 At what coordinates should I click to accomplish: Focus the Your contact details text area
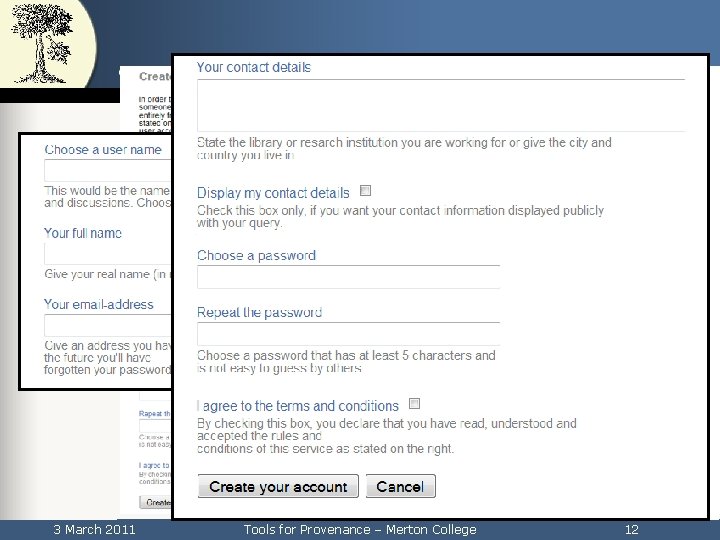tap(441, 106)
